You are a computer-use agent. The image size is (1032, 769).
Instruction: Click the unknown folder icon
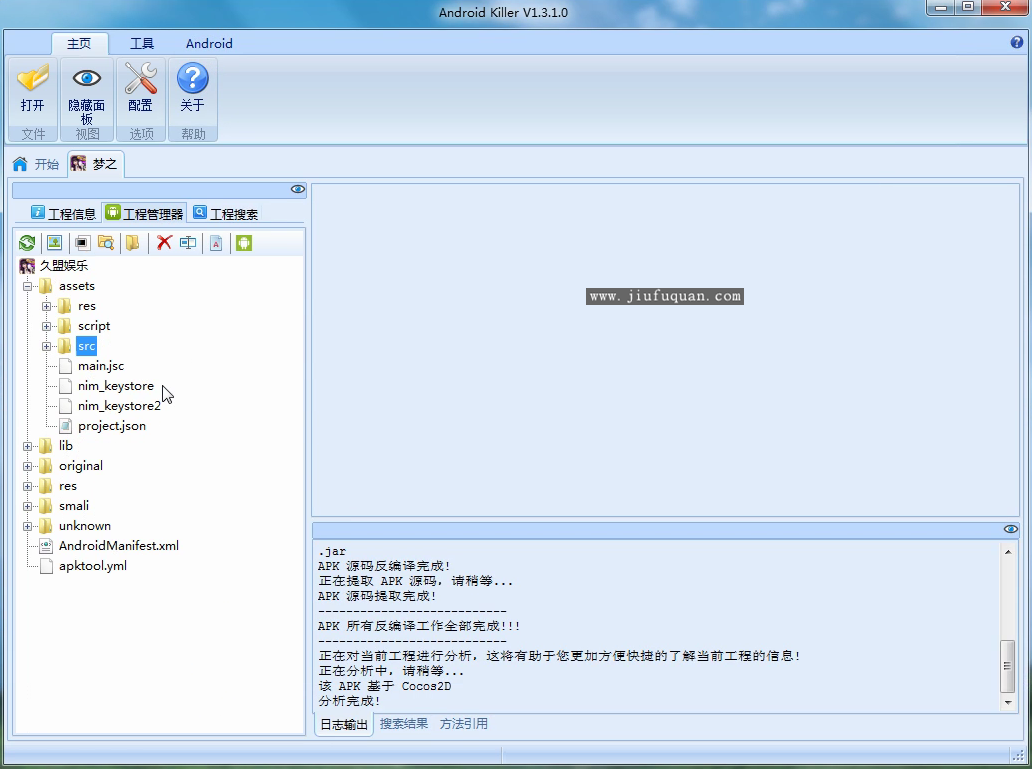click(45, 525)
